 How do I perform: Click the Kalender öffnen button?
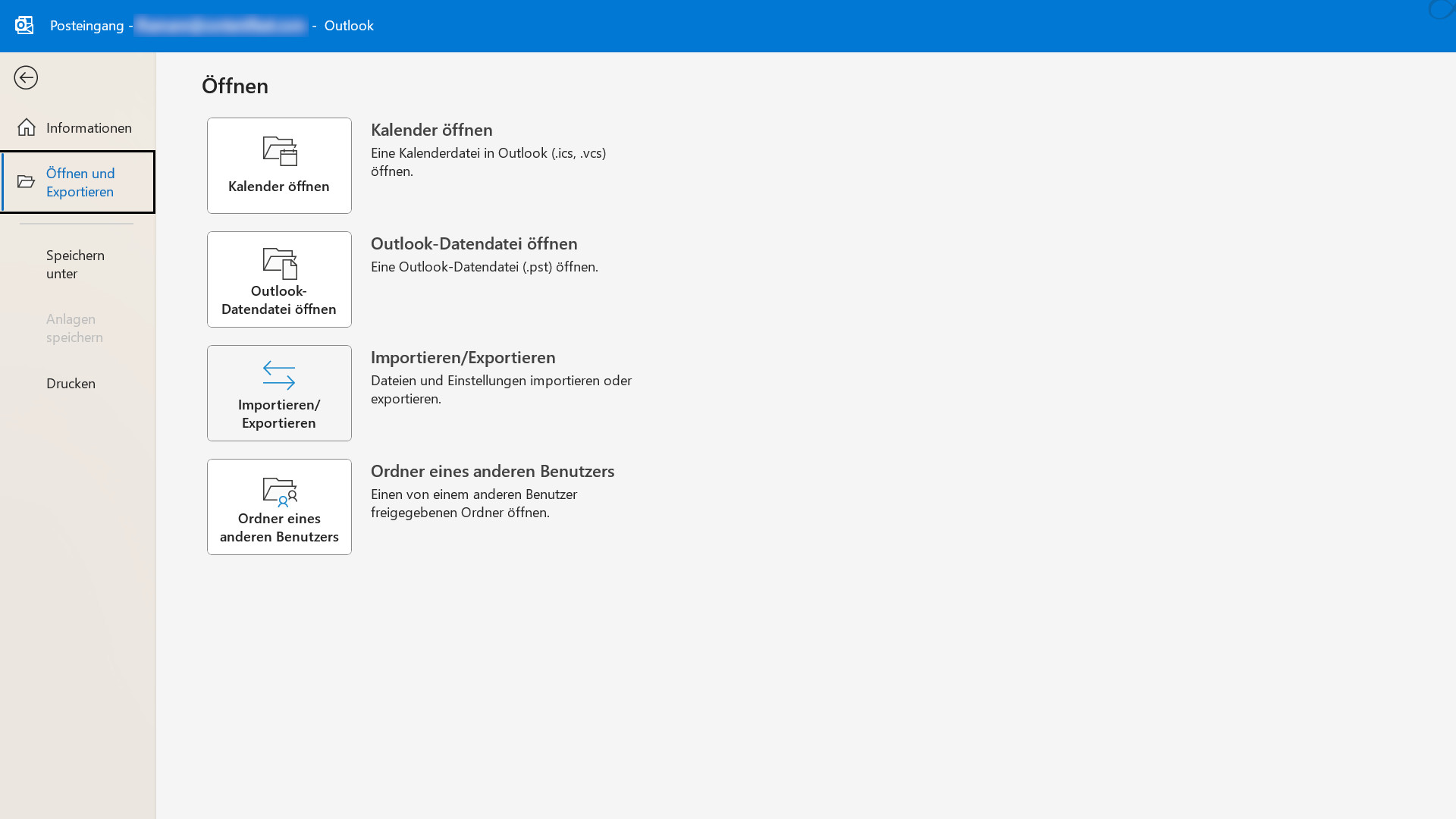pos(279,165)
